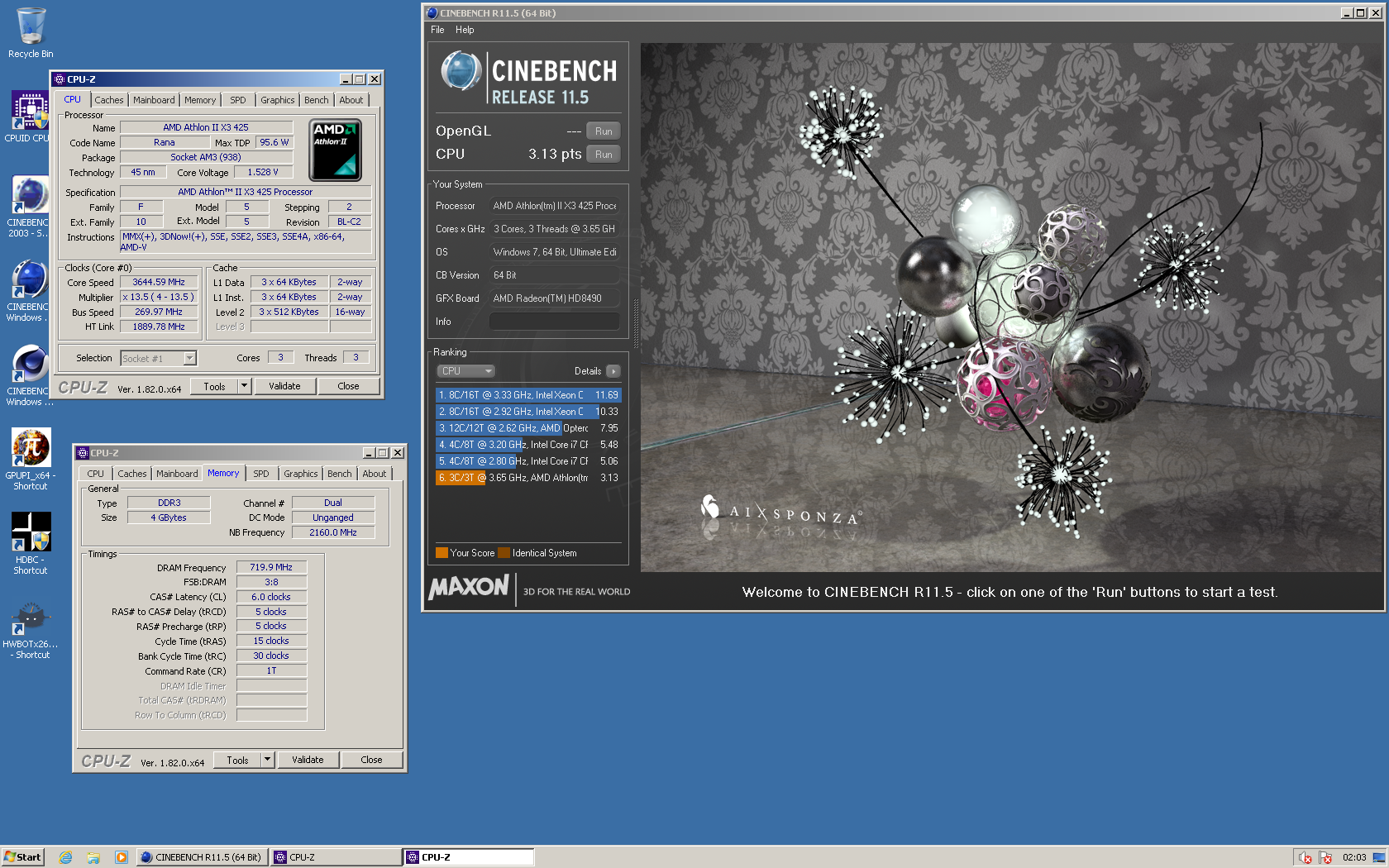Click Validate in the lower CPU-Z window
Viewport: 1389px width, 868px height.
coord(308,760)
